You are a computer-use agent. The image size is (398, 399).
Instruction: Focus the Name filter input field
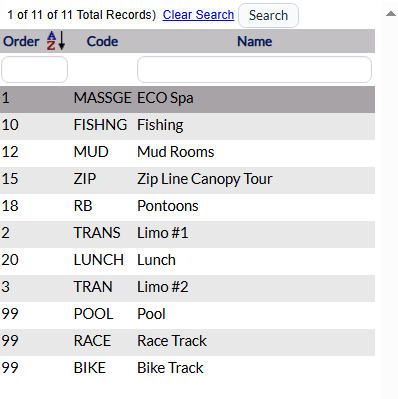(254, 69)
